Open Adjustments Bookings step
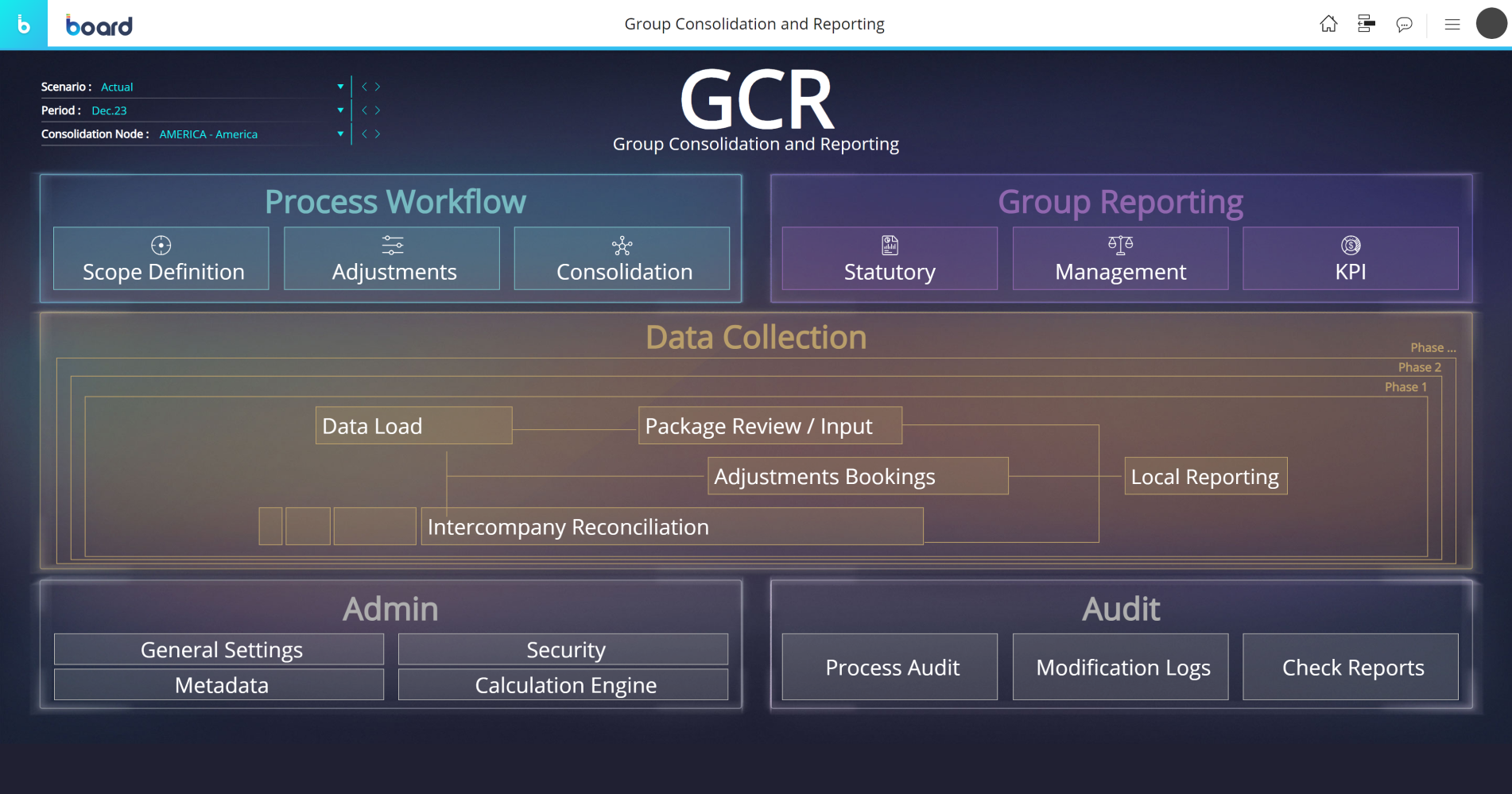Viewport: 1512px width, 794px height. click(858, 476)
